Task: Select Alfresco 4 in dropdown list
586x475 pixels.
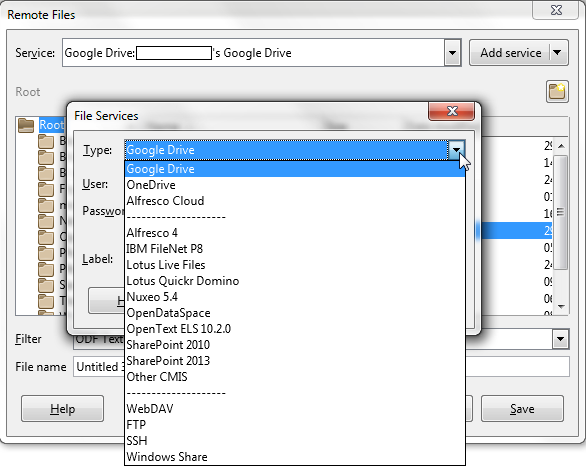Action: pyautogui.click(x=294, y=233)
